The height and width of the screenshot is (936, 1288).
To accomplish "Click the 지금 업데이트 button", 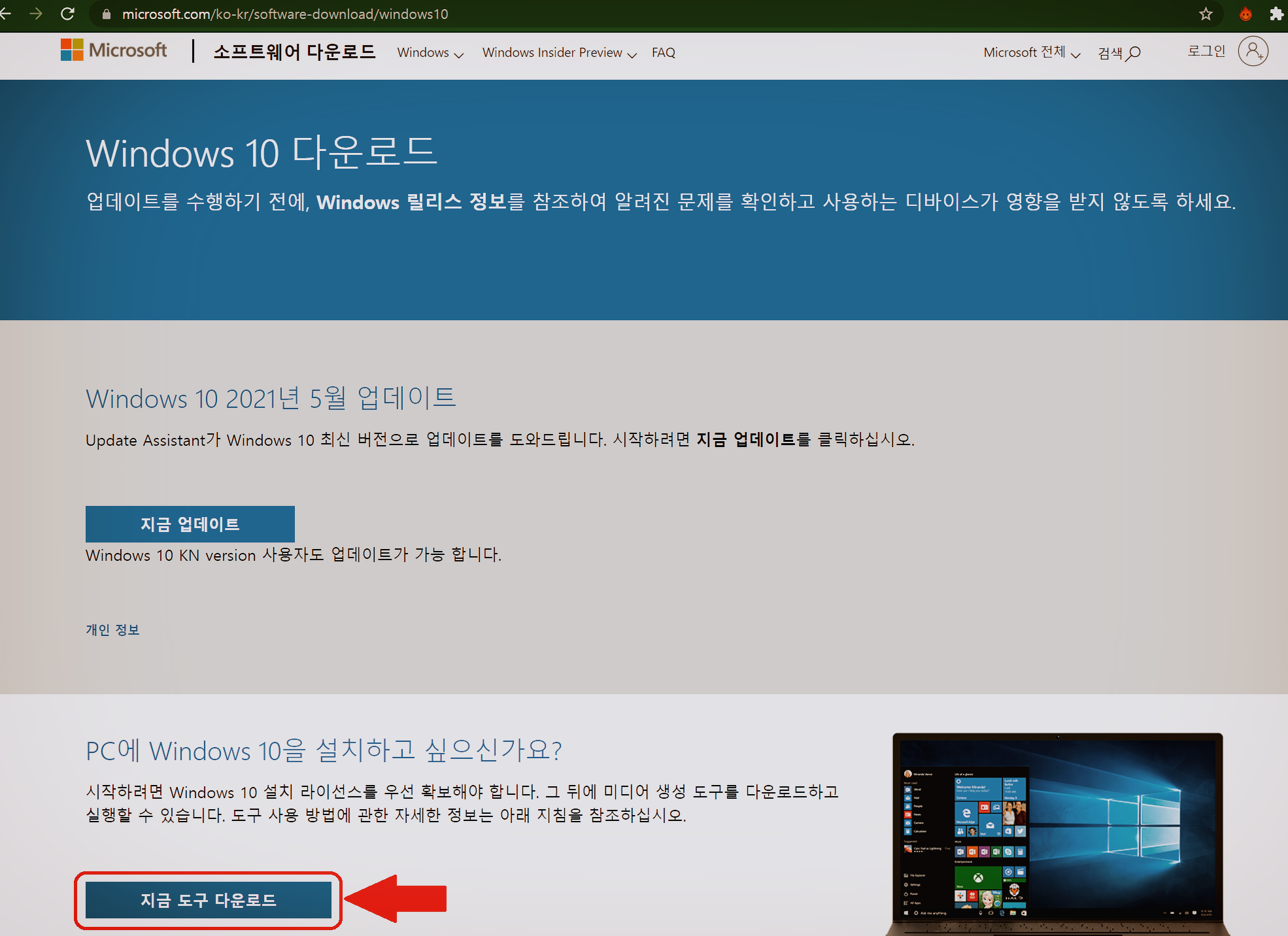I will [x=190, y=524].
